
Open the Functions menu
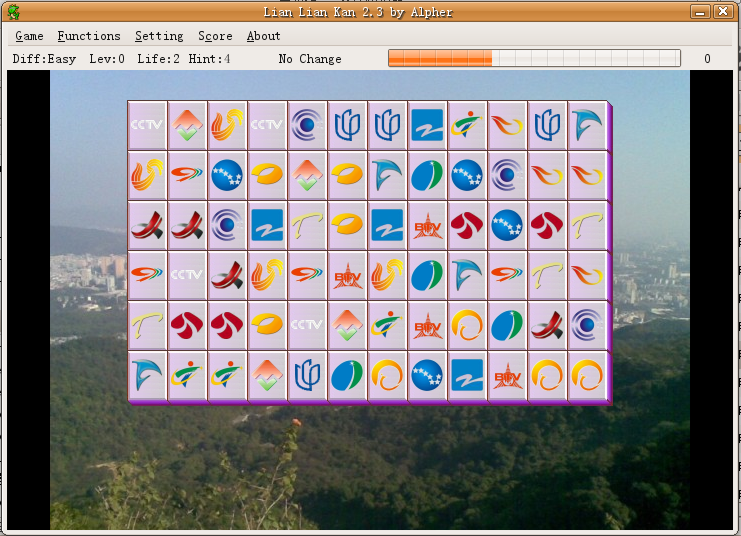[x=89, y=36]
